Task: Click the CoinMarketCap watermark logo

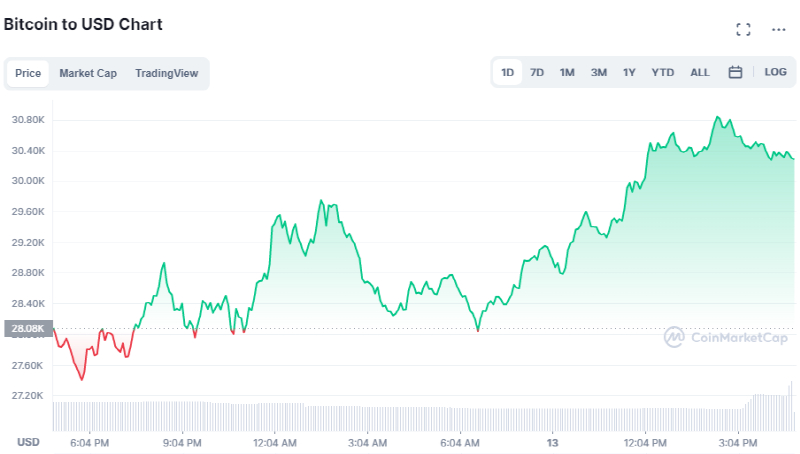Action: [726, 337]
